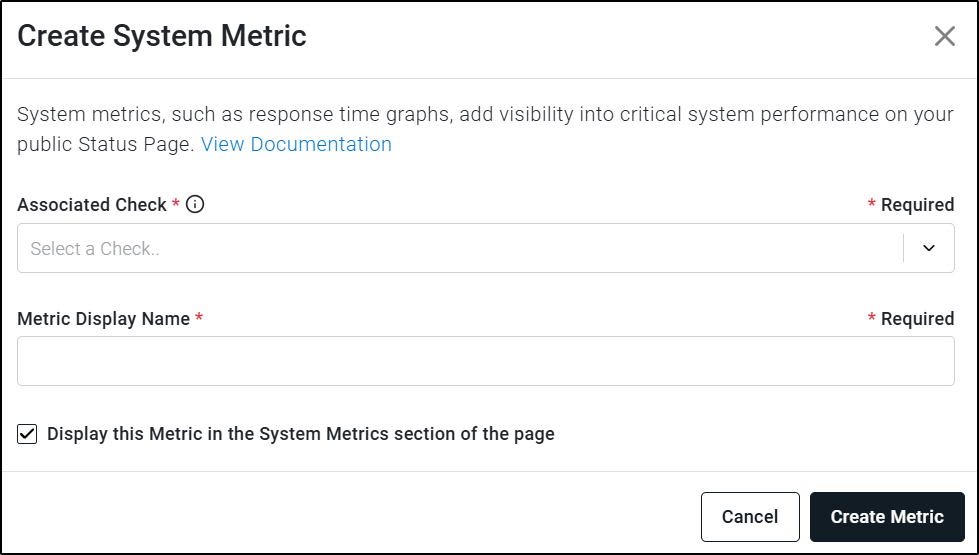Click the Create System Metric title
The width and height of the screenshot is (979, 555).
coord(162,36)
